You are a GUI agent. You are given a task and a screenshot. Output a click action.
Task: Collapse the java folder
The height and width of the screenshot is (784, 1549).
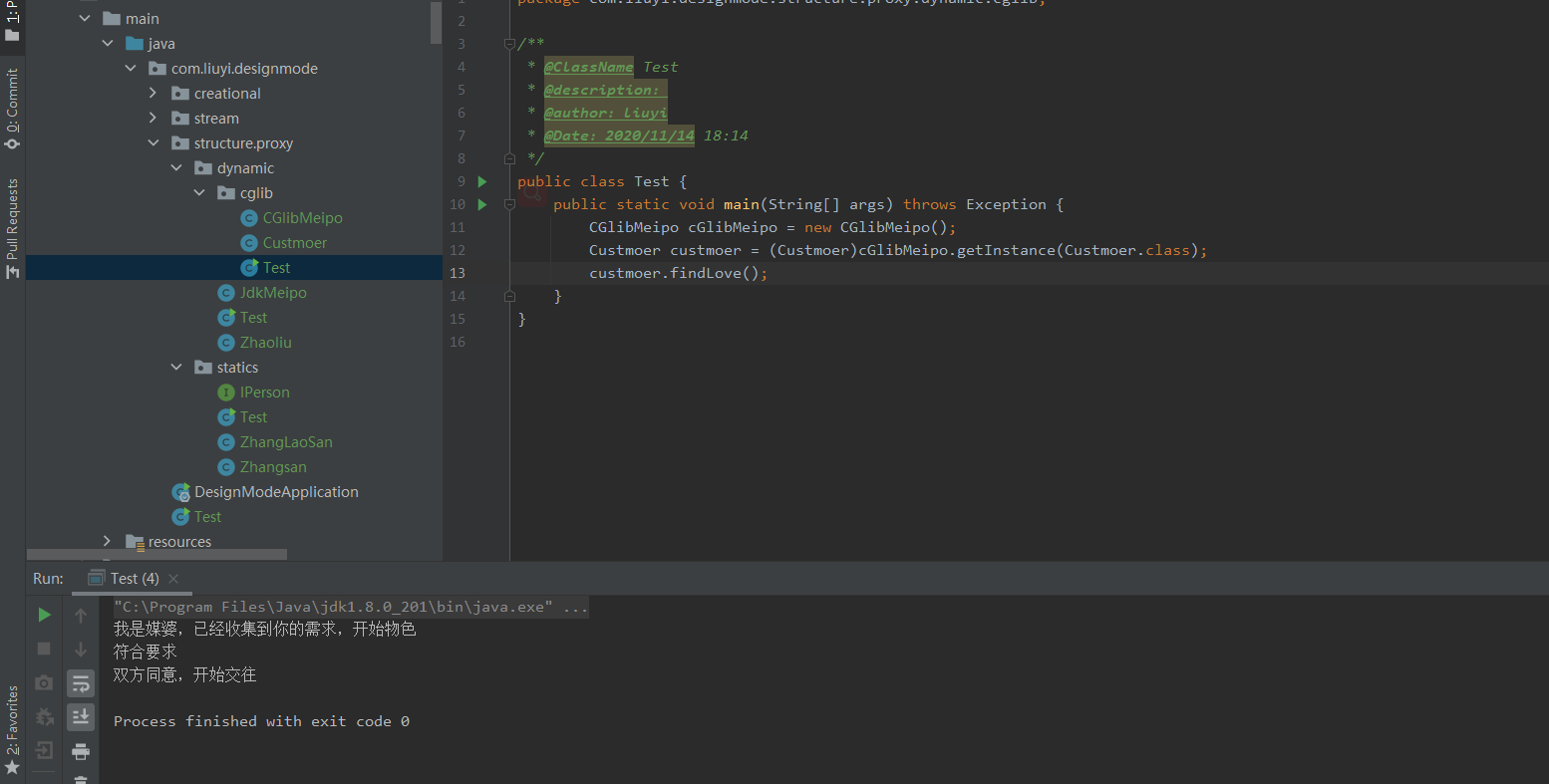pyautogui.click(x=108, y=44)
